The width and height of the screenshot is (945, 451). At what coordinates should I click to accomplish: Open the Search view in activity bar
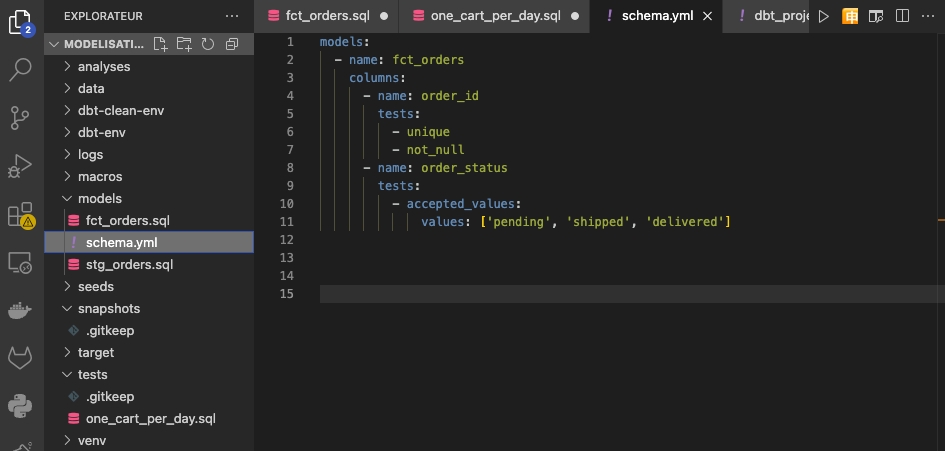(x=21, y=69)
